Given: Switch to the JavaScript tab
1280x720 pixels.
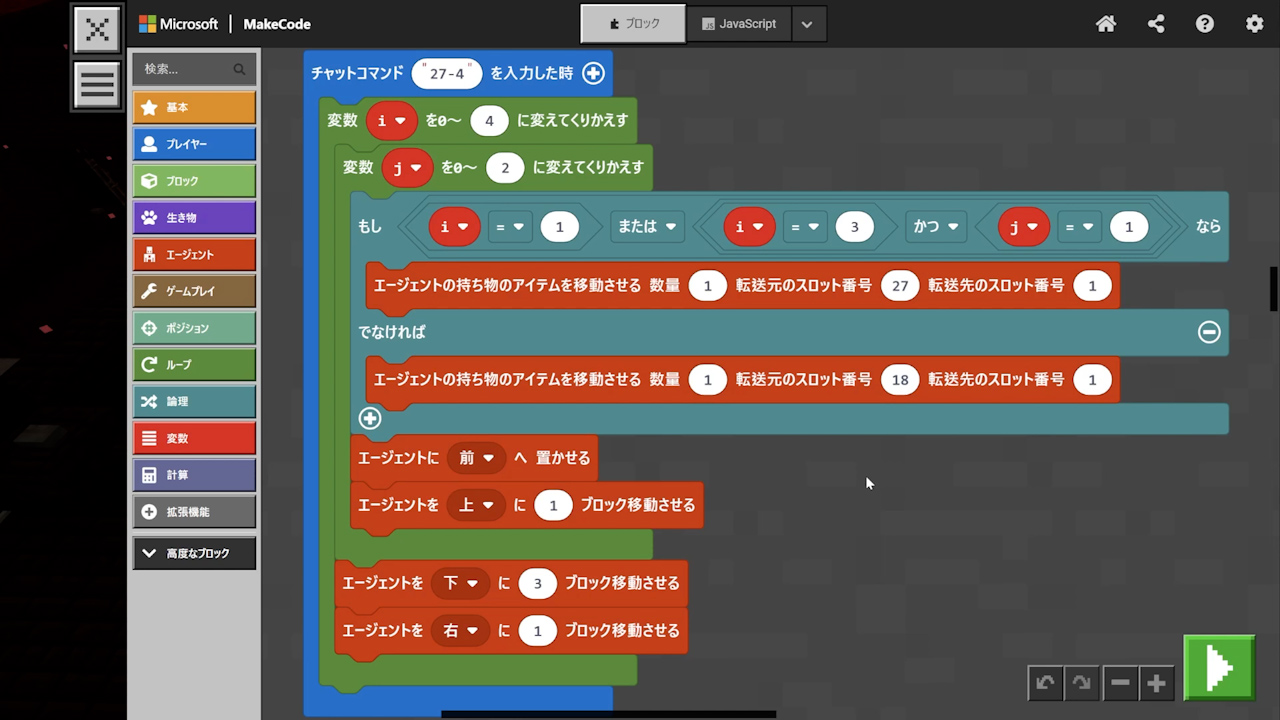Looking at the screenshot, I should [x=739, y=24].
